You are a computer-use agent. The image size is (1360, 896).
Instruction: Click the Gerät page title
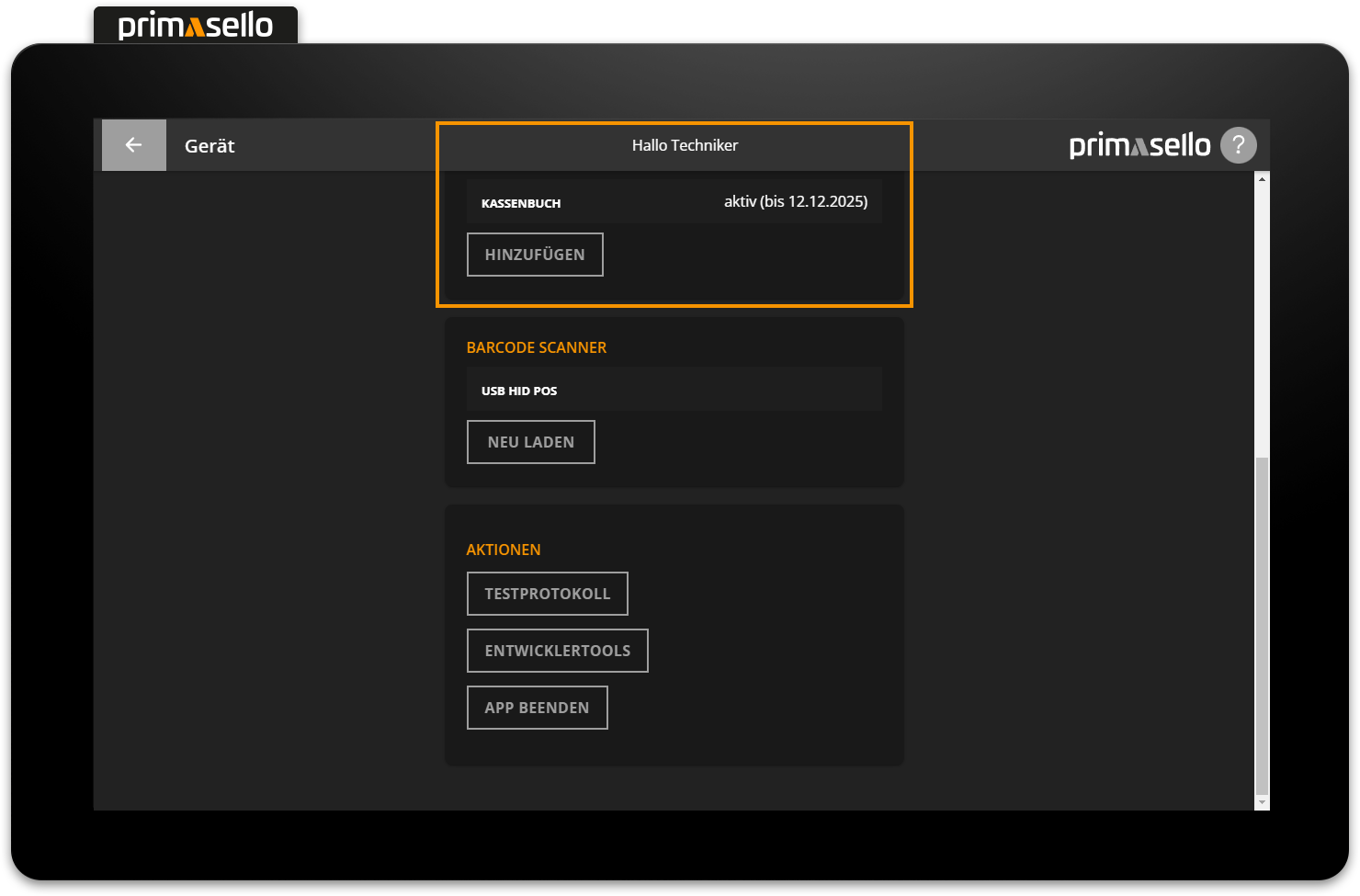pos(210,146)
